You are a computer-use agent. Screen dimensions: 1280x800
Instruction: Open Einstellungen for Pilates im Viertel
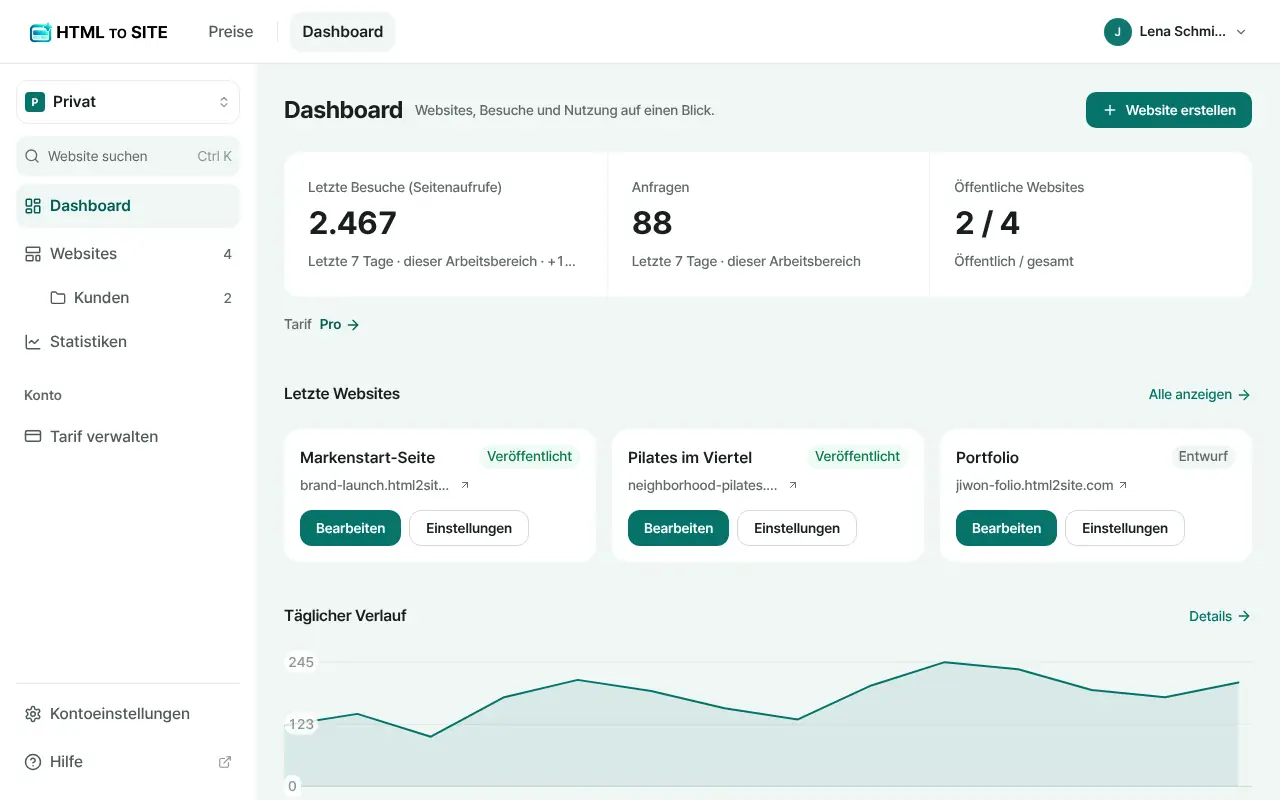pos(797,528)
